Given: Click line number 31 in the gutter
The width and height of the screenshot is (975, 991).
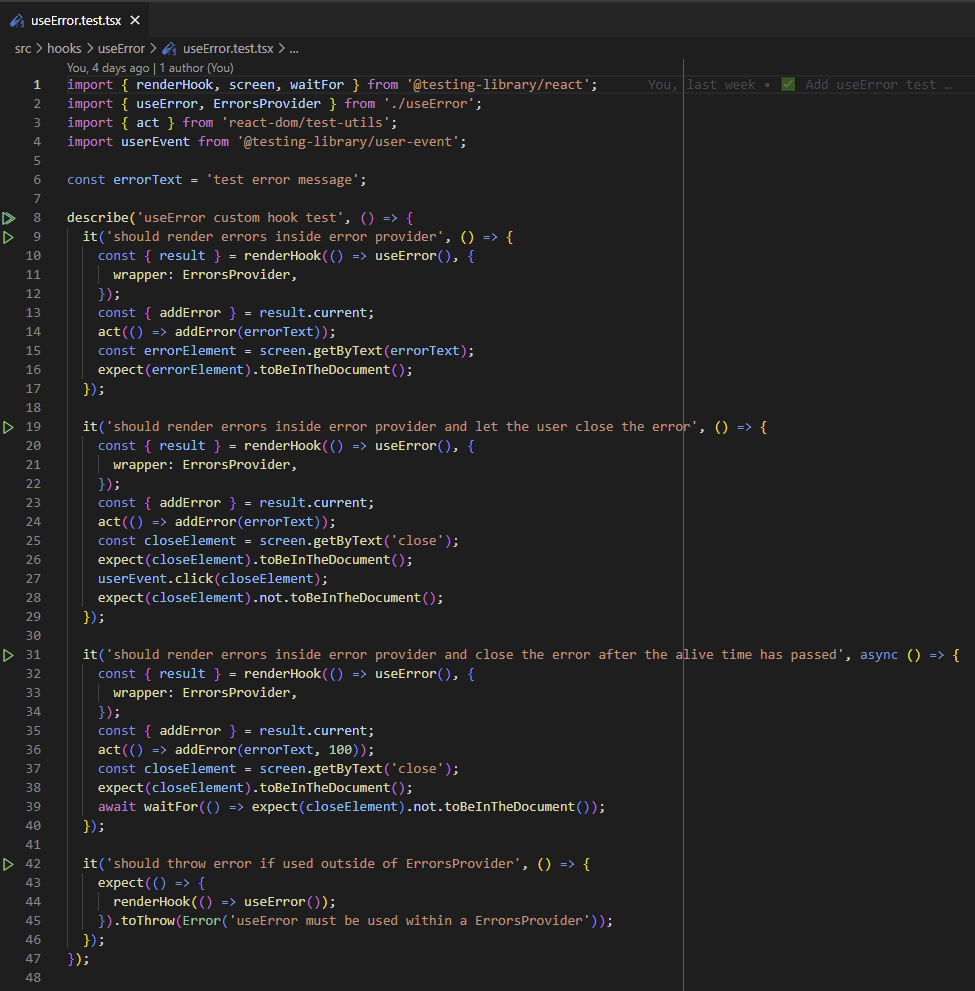Looking at the screenshot, I should [x=33, y=655].
